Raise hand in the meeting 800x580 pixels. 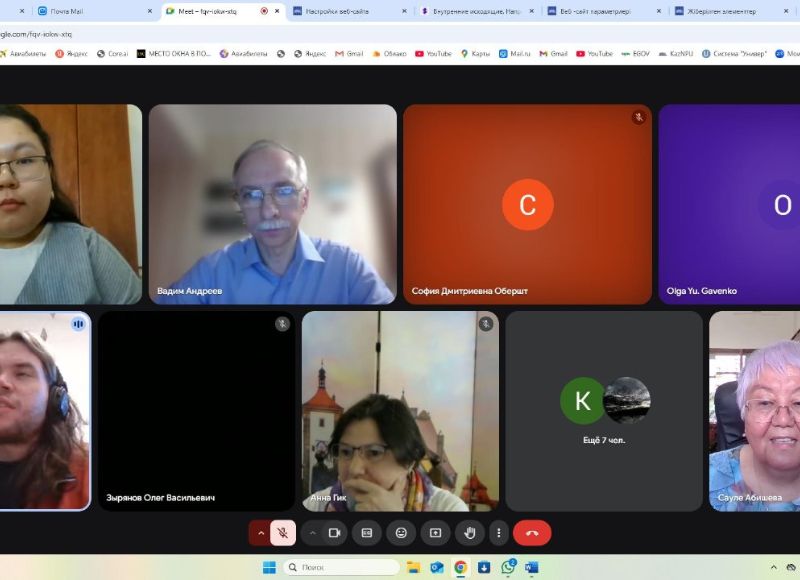[469, 533]
